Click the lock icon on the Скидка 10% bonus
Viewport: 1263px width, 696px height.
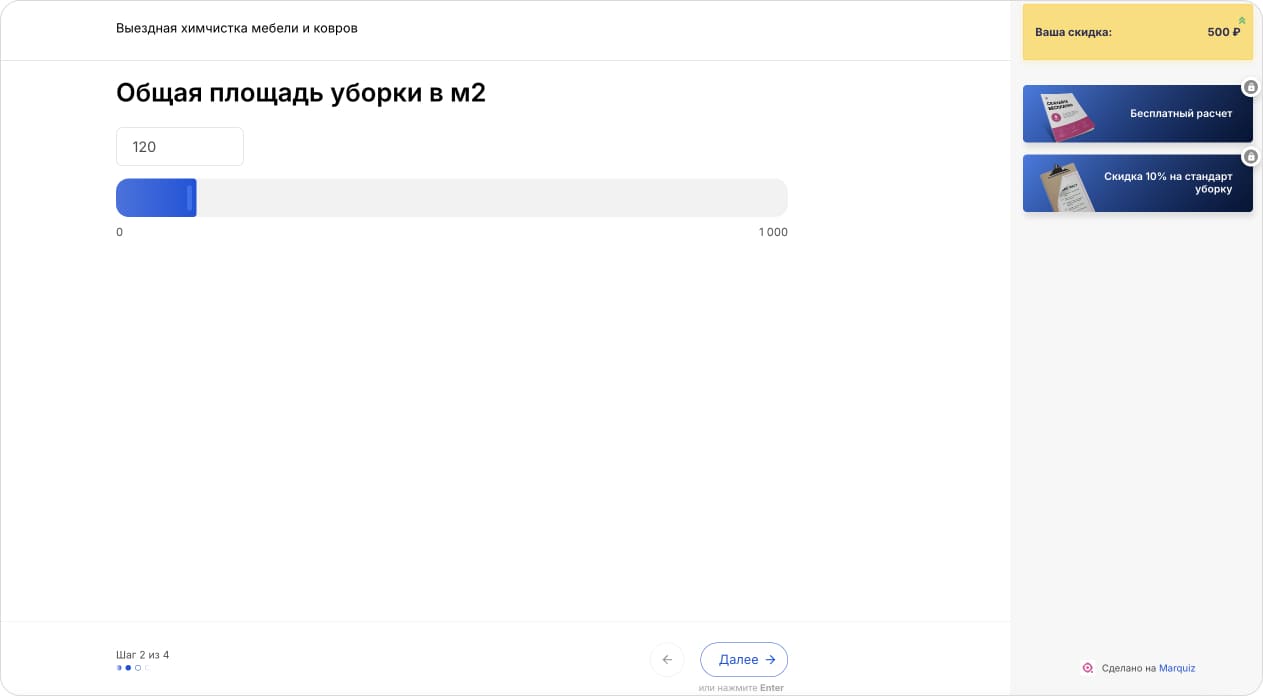click(1250, 156)
